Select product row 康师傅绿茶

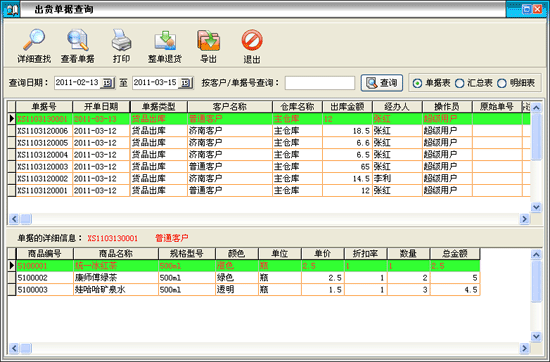(248, 278)
